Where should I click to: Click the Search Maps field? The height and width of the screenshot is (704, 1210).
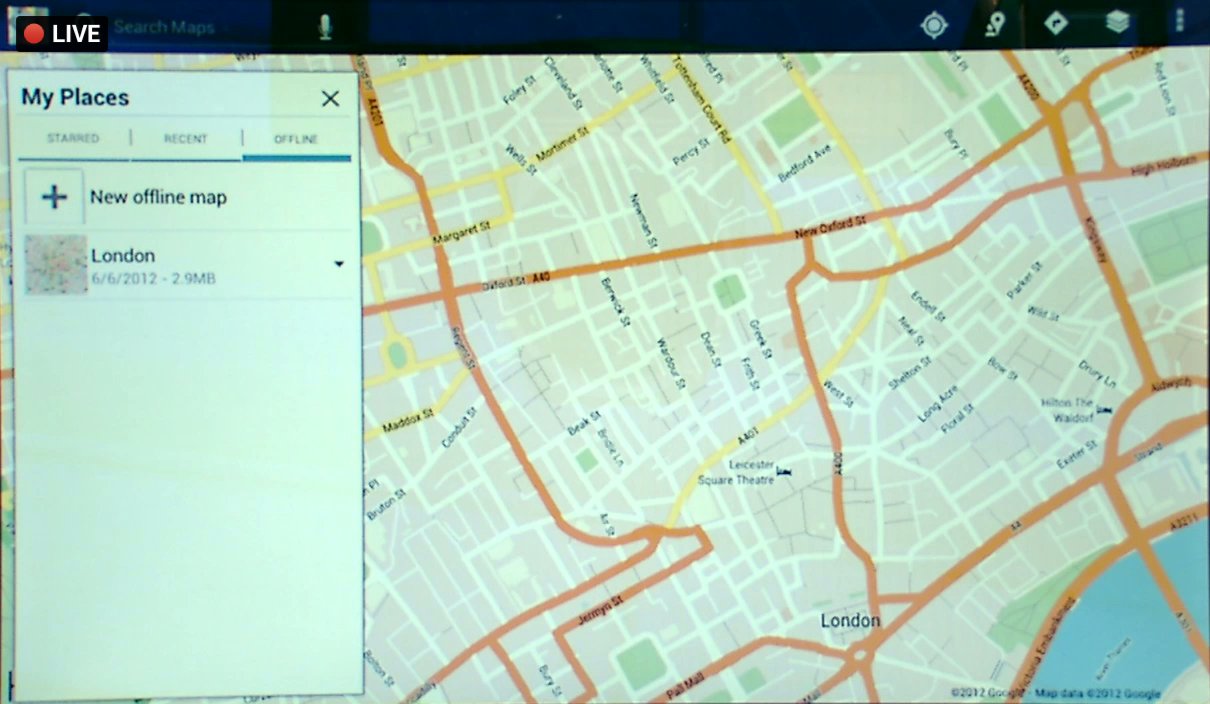tap(190, 27)
